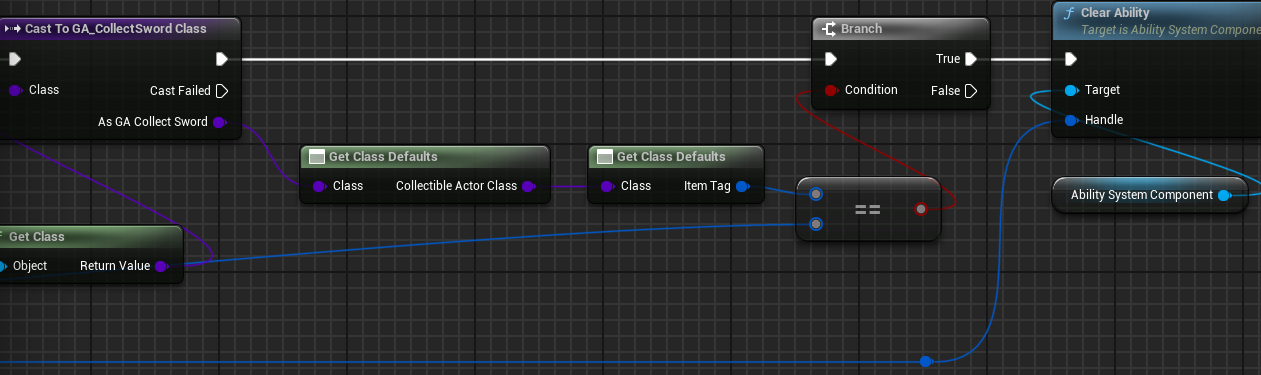Click the Cast Failed execution pin
Image resolution: width=1261 pixels, height=375 pixels.
pyautogui.click(x=222, y=90)
